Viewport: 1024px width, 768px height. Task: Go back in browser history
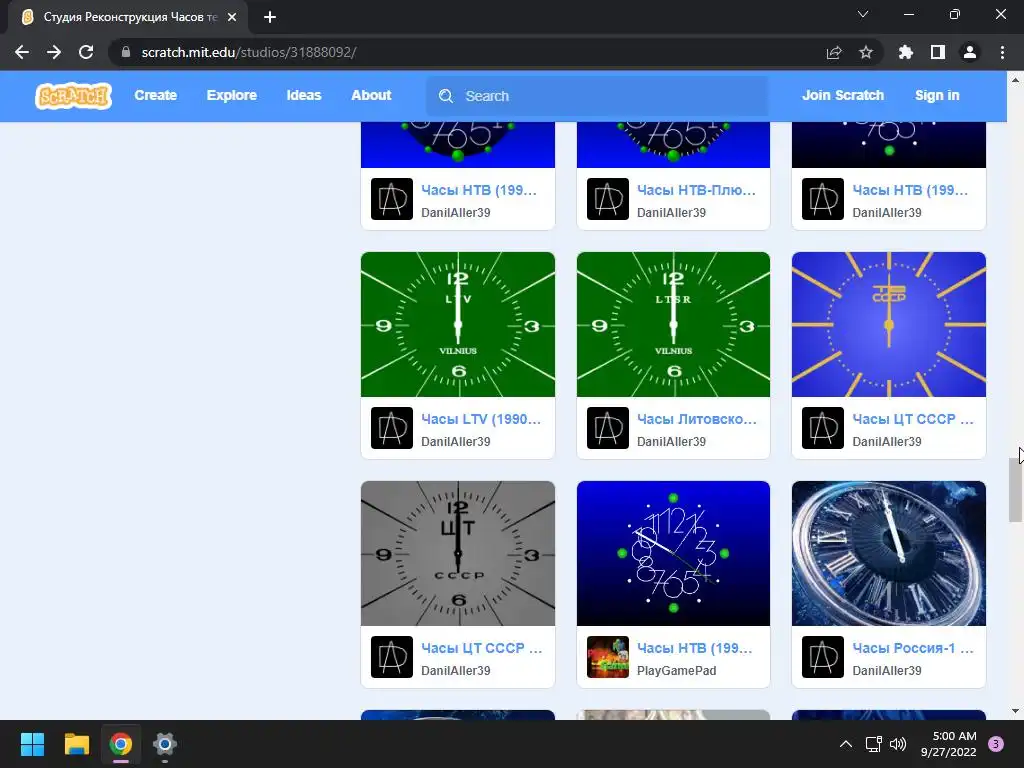pos(22,52)
